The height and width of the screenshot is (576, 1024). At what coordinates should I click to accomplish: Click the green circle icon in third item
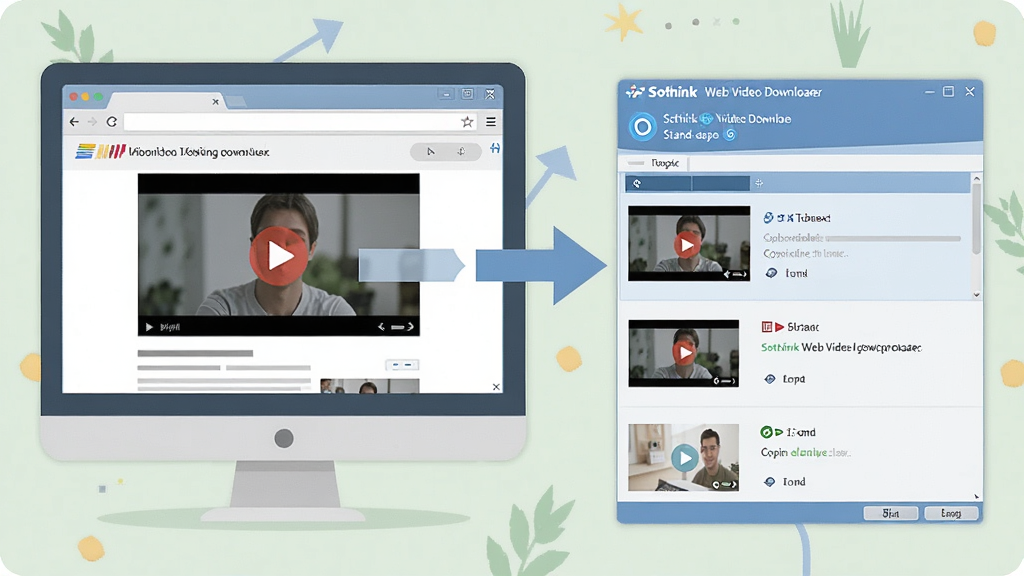pyautogui.click(x=767, y=432)
